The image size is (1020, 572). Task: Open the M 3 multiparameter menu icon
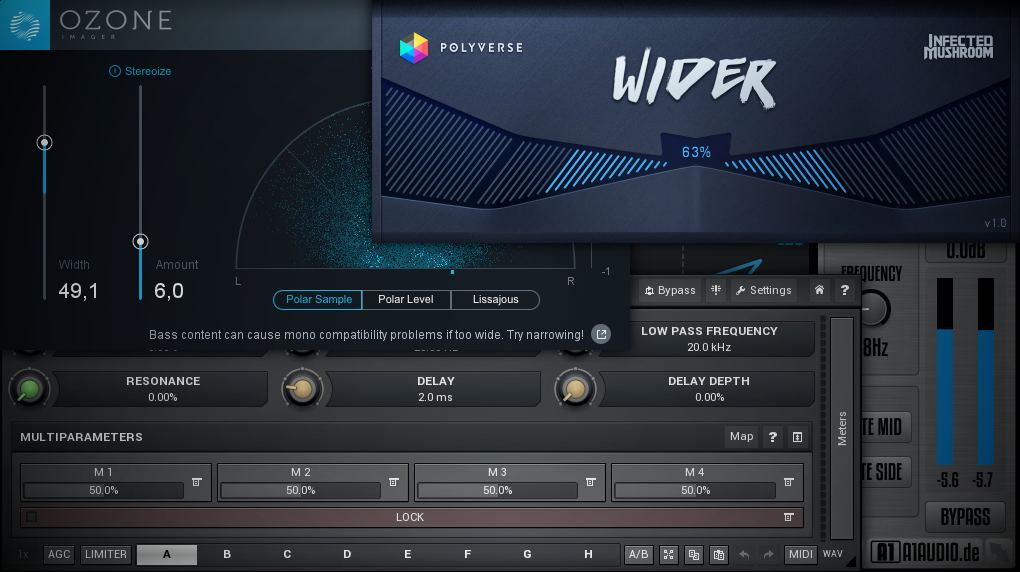point(591,482)
